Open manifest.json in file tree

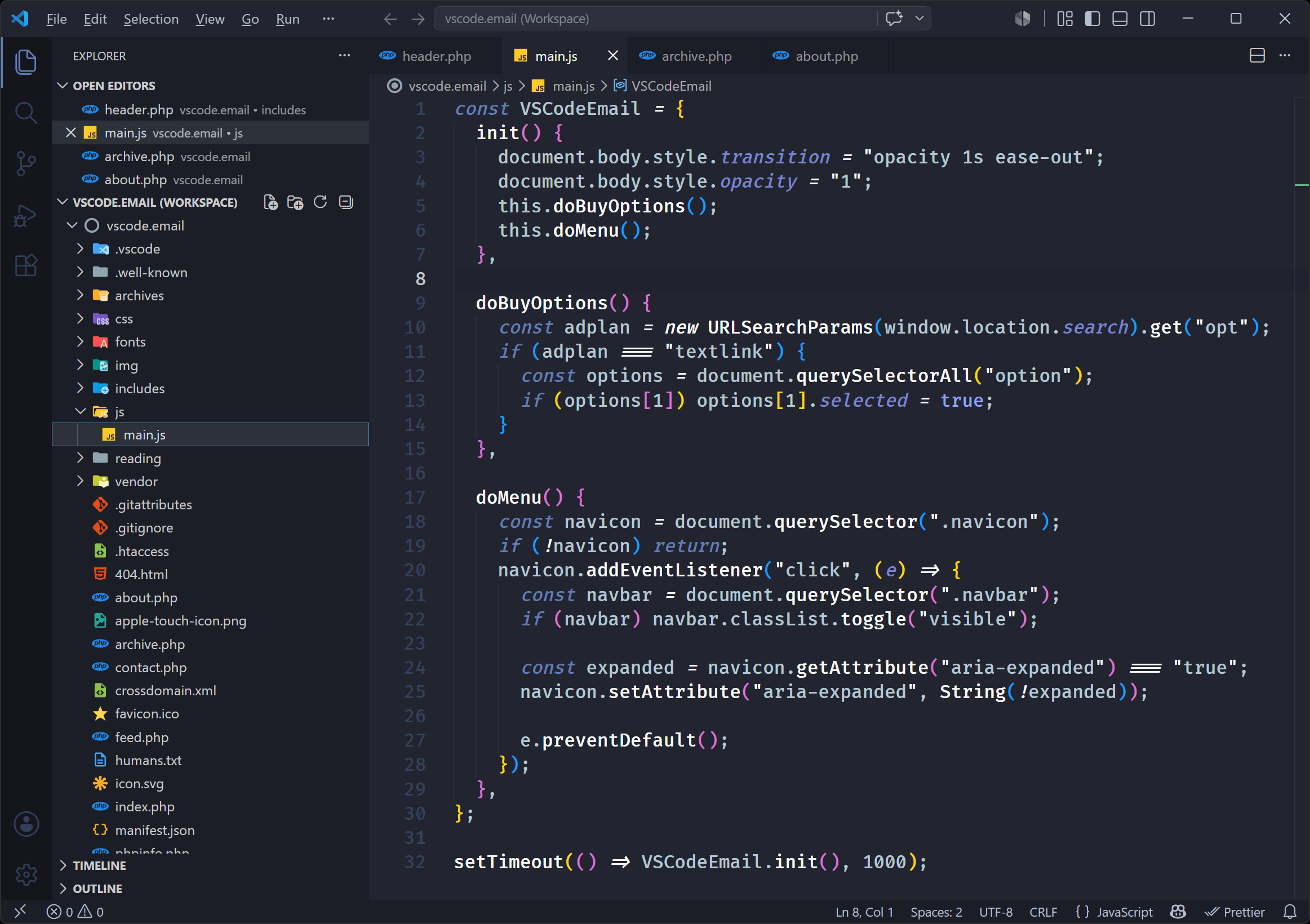154,830
